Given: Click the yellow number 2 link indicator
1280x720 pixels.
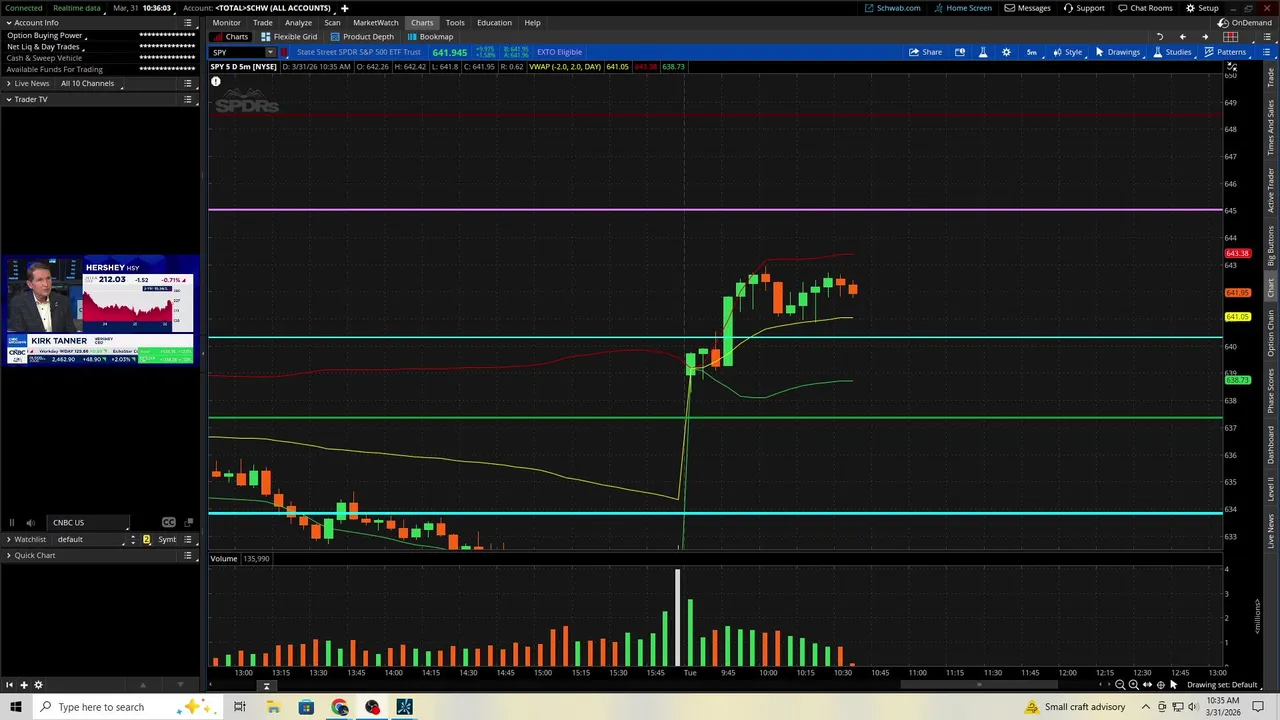Looking at the screenshot, I should (146, 539).
